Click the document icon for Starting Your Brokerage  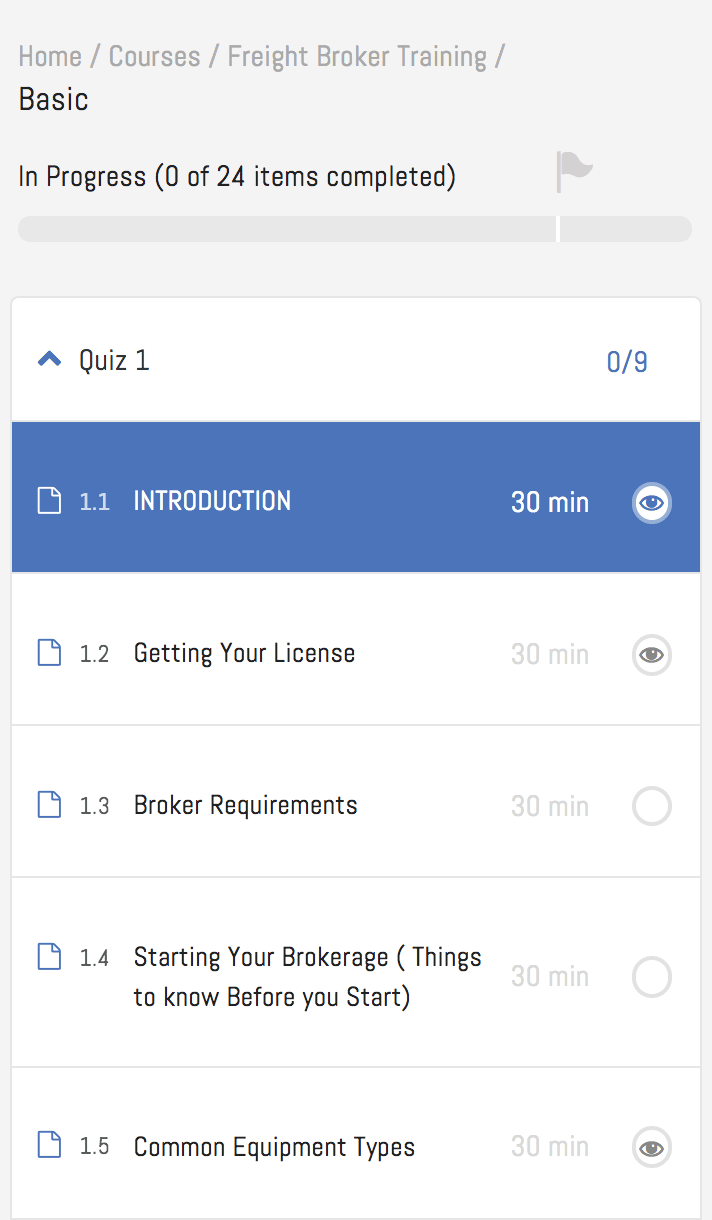click(49, 957)
